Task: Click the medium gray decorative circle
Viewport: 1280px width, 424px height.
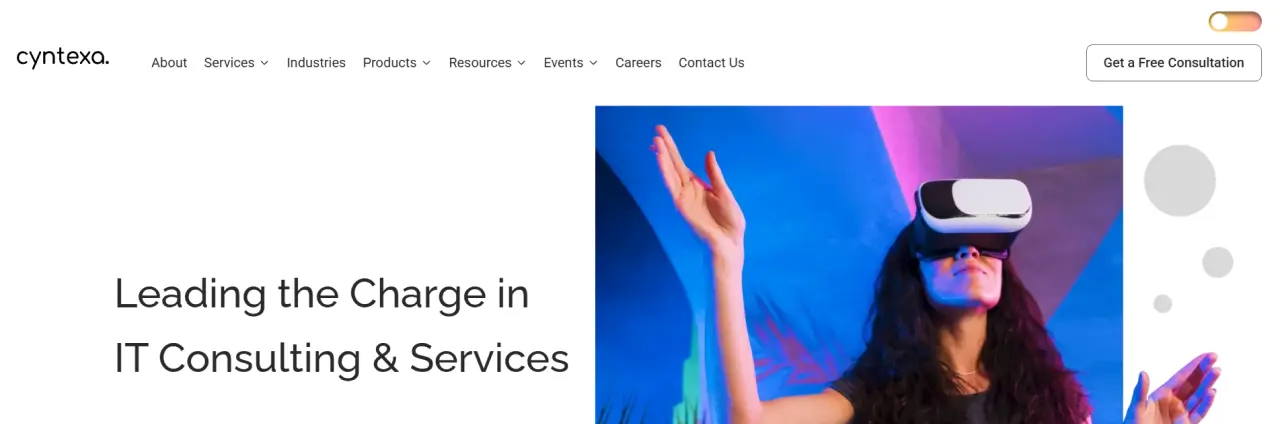Action: tap(1217, 262)
